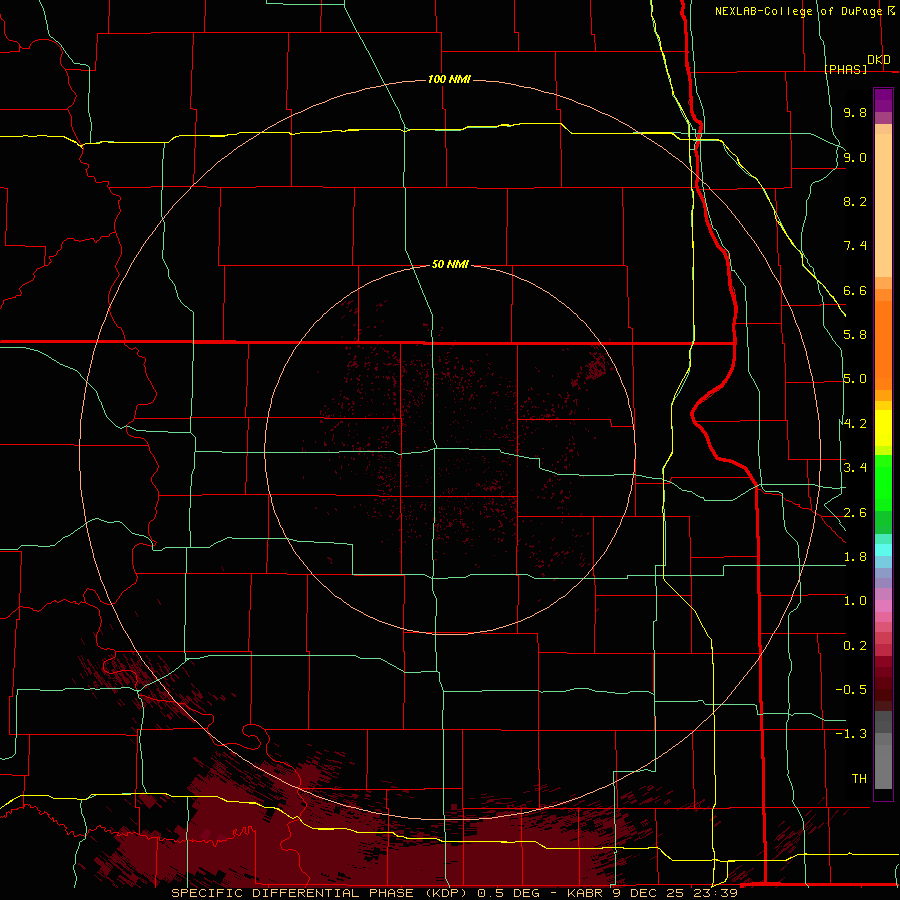This screenshot has width=900, height=900.
Task: Click the 4.2 scale value
Action: tap(855, 424)
